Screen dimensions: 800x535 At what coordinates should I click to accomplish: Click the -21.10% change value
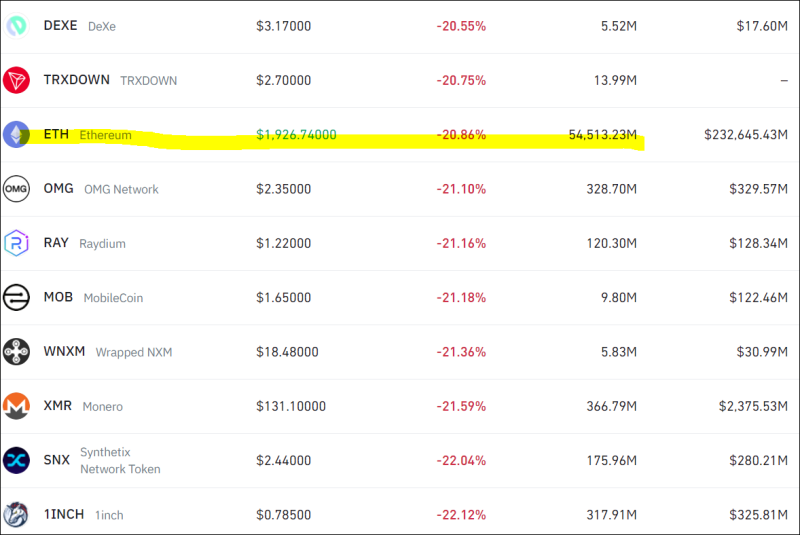pos(461,189)
